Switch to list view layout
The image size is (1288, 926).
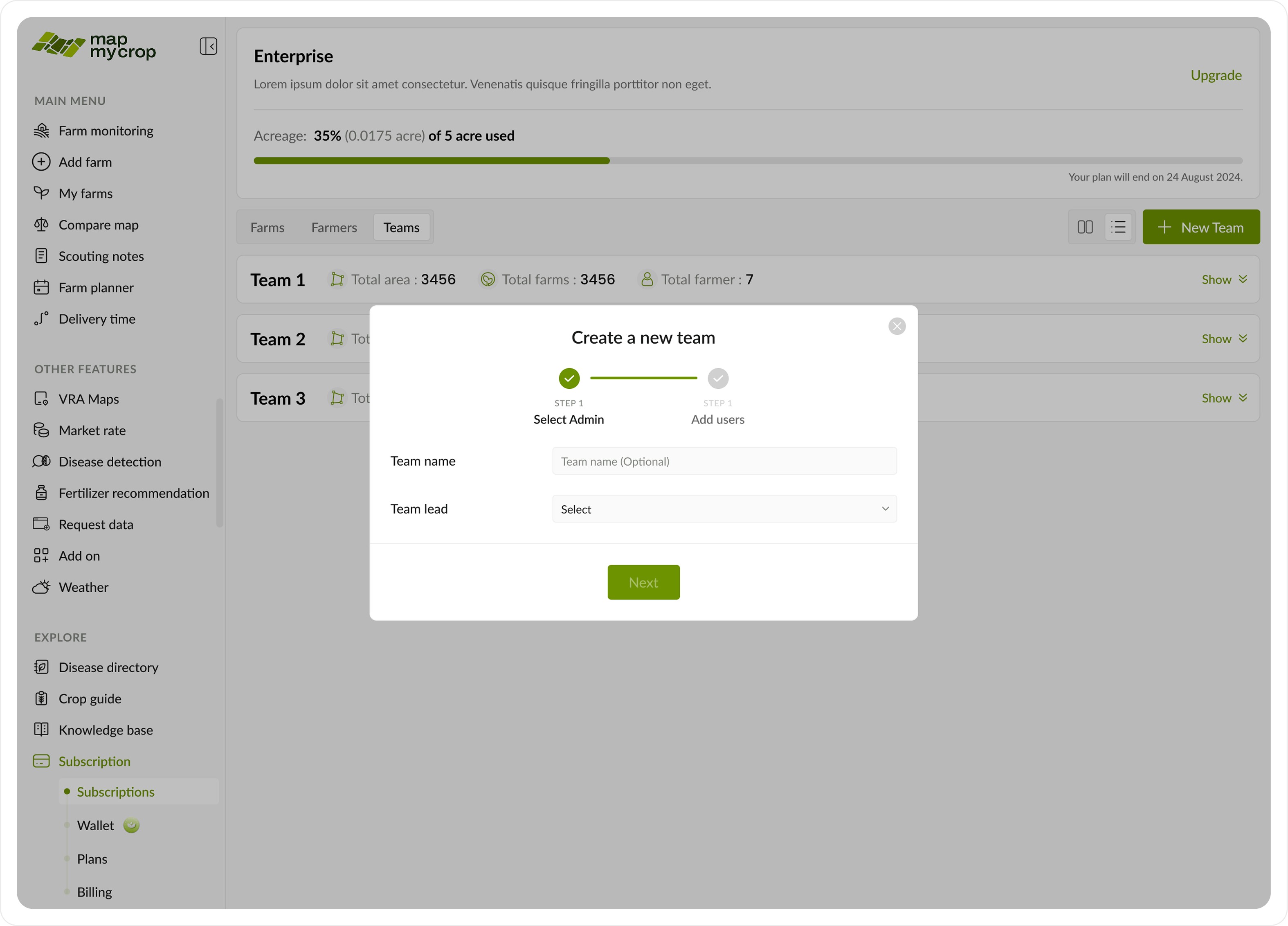[1118, 227]
